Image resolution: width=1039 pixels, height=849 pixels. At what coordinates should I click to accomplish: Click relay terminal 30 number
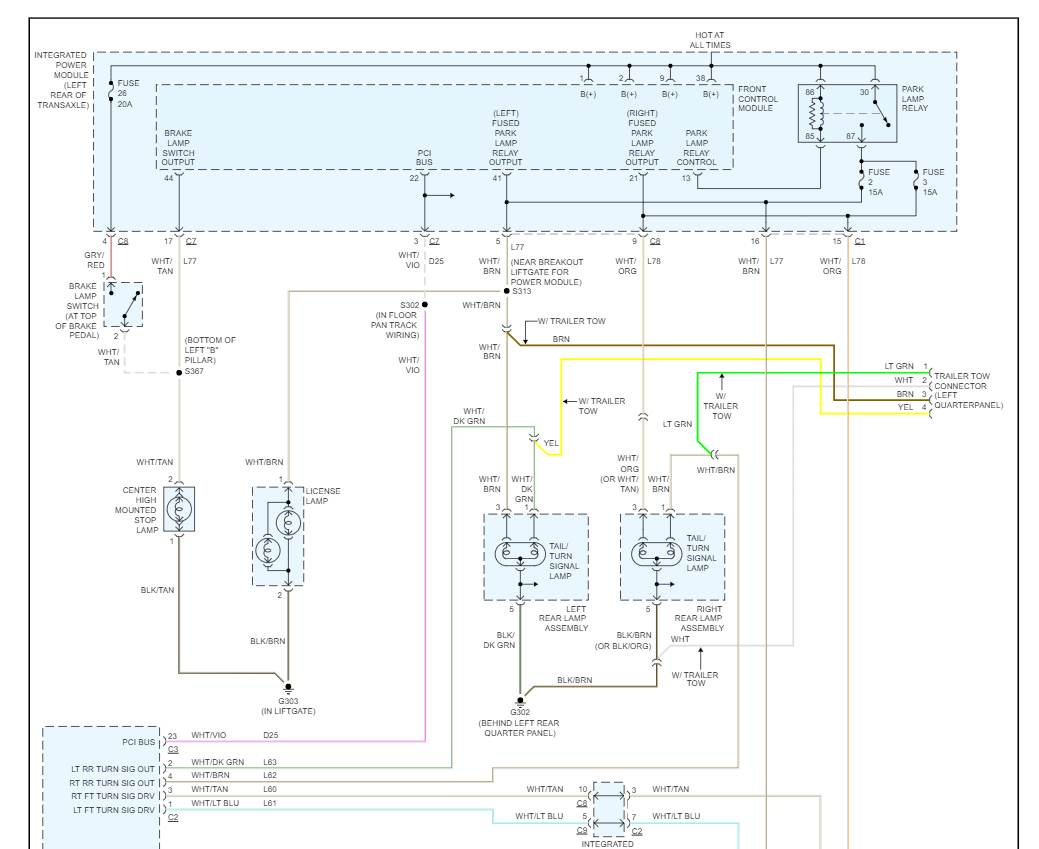[x=864, y=92]
